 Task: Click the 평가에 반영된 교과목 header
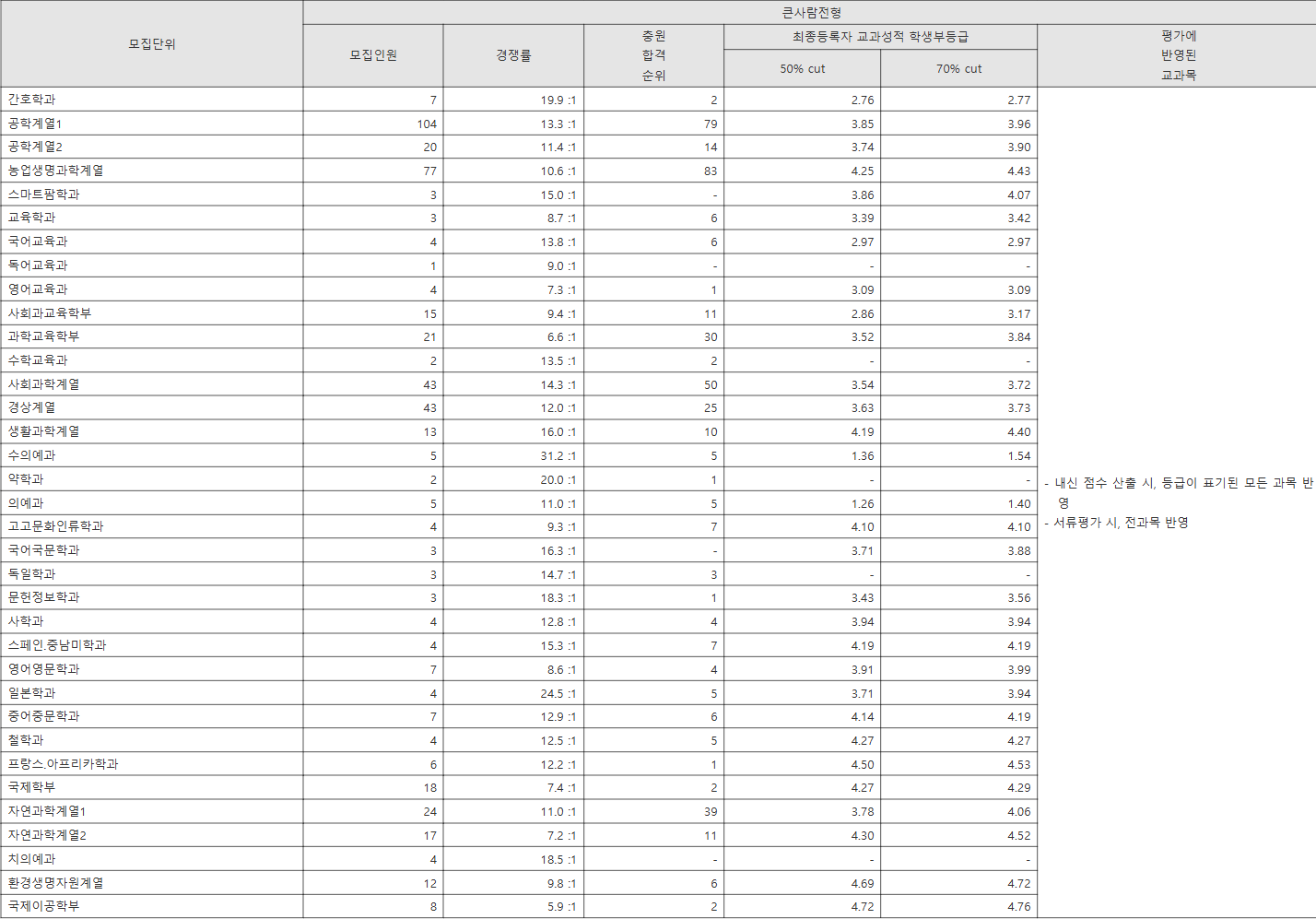click(x=1178, y=55)
